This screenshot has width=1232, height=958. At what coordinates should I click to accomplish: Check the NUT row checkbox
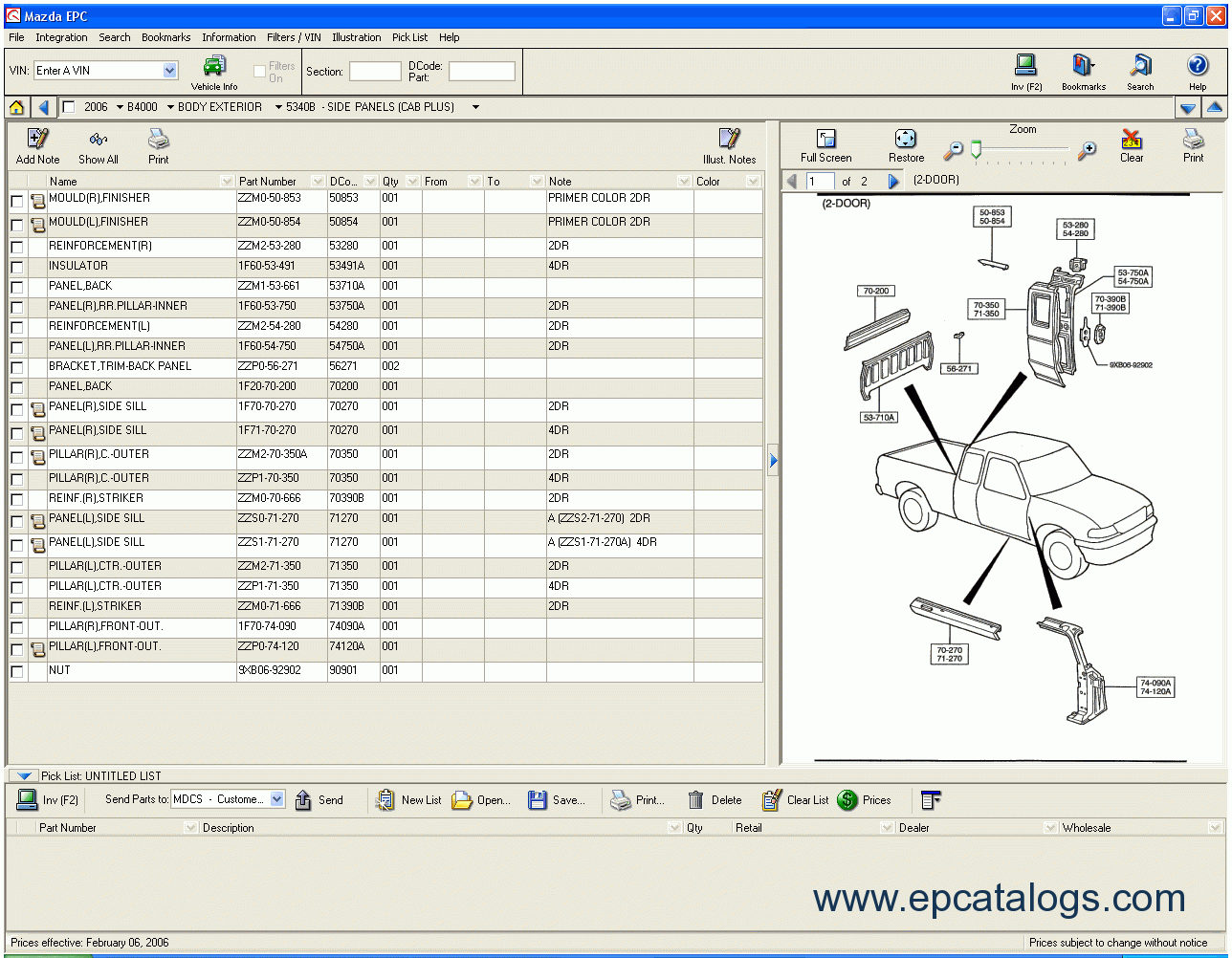point(17,672)
